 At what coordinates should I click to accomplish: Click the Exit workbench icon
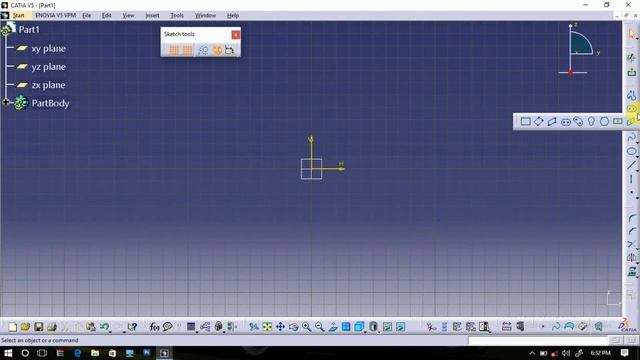tap(632, 72)
